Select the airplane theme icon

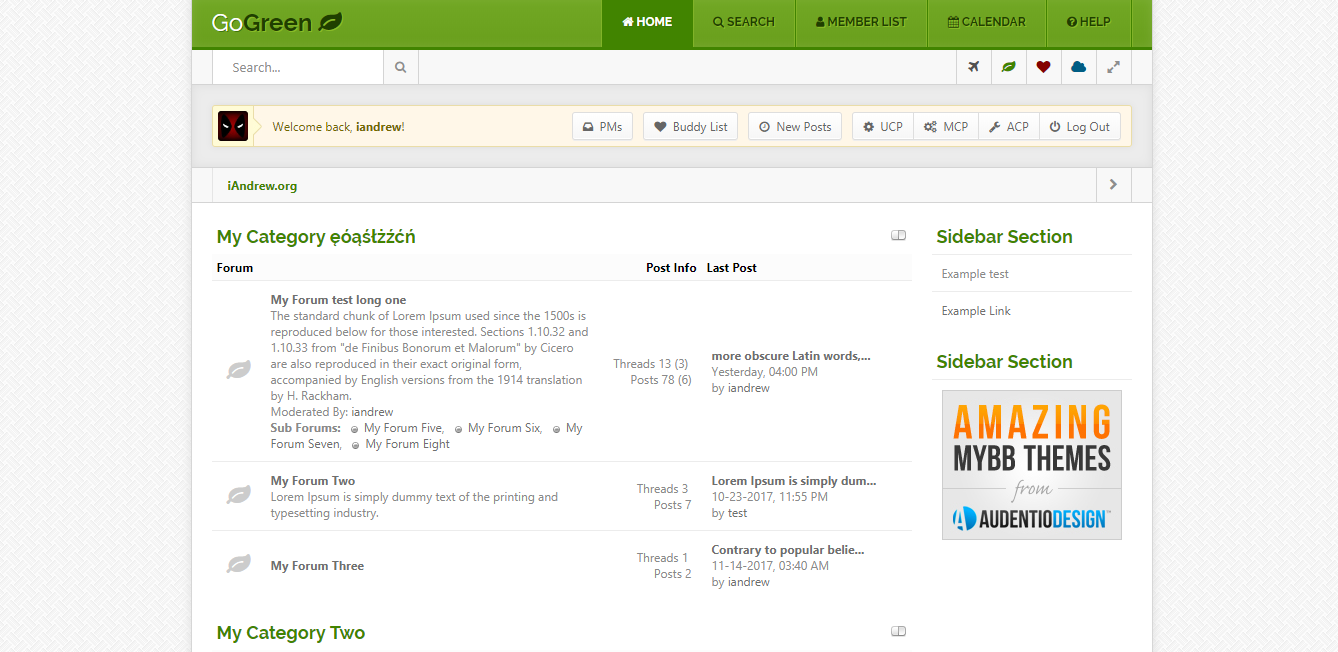tap(974, 68)
